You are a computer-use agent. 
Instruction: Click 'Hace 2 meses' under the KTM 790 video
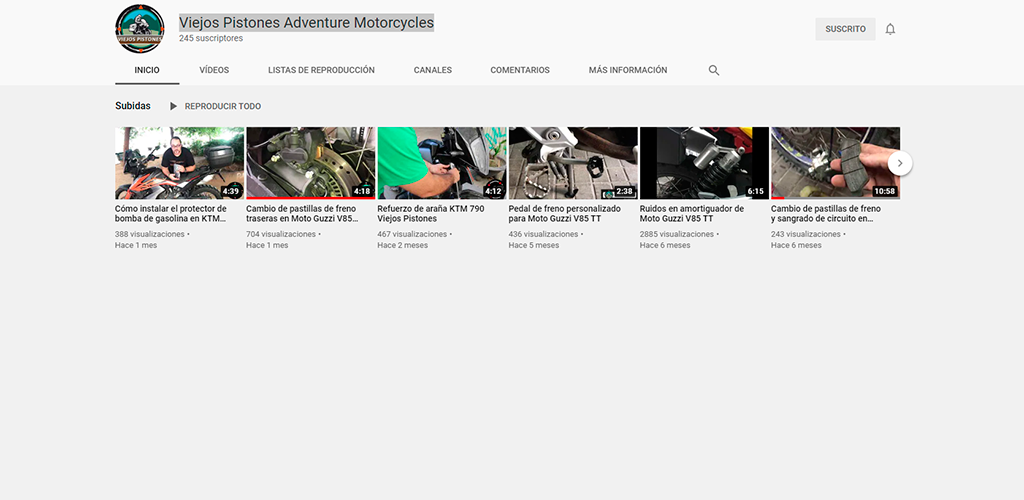402,245
